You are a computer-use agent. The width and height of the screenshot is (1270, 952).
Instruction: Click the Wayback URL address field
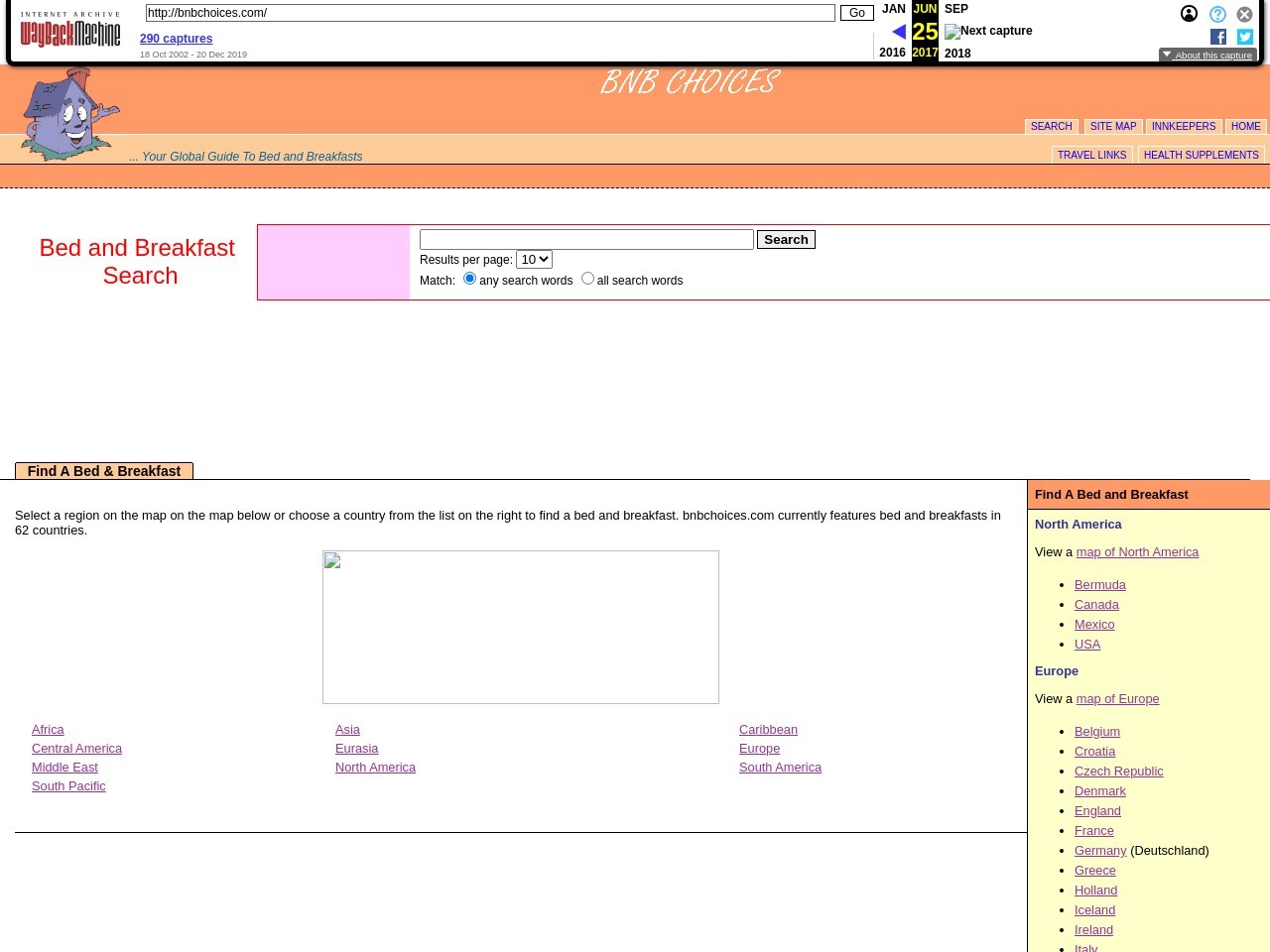[489, 13]
